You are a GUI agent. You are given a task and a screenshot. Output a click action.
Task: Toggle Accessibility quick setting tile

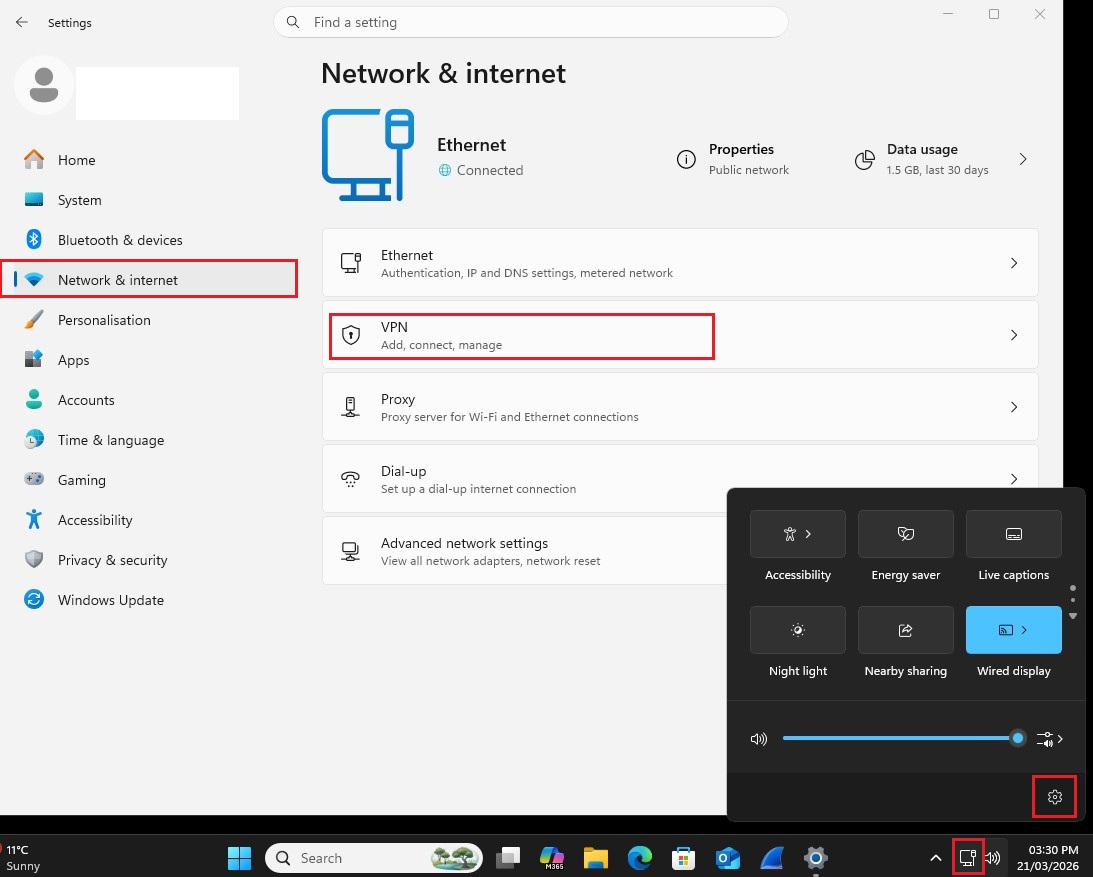pos(797,534)
